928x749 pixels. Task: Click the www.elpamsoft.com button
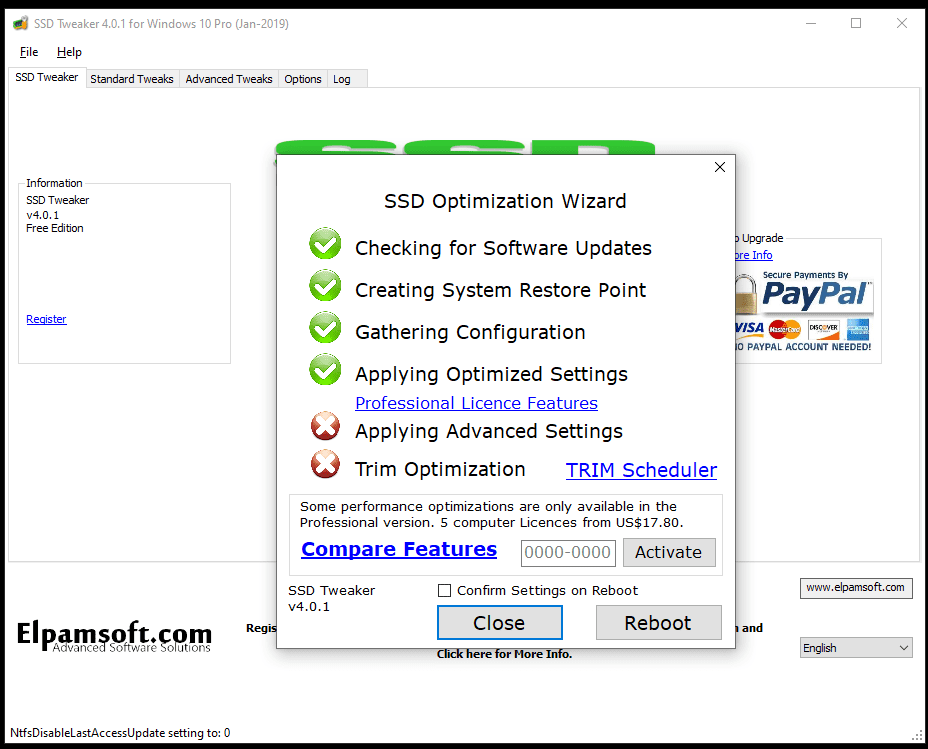(x=856, y=587)
